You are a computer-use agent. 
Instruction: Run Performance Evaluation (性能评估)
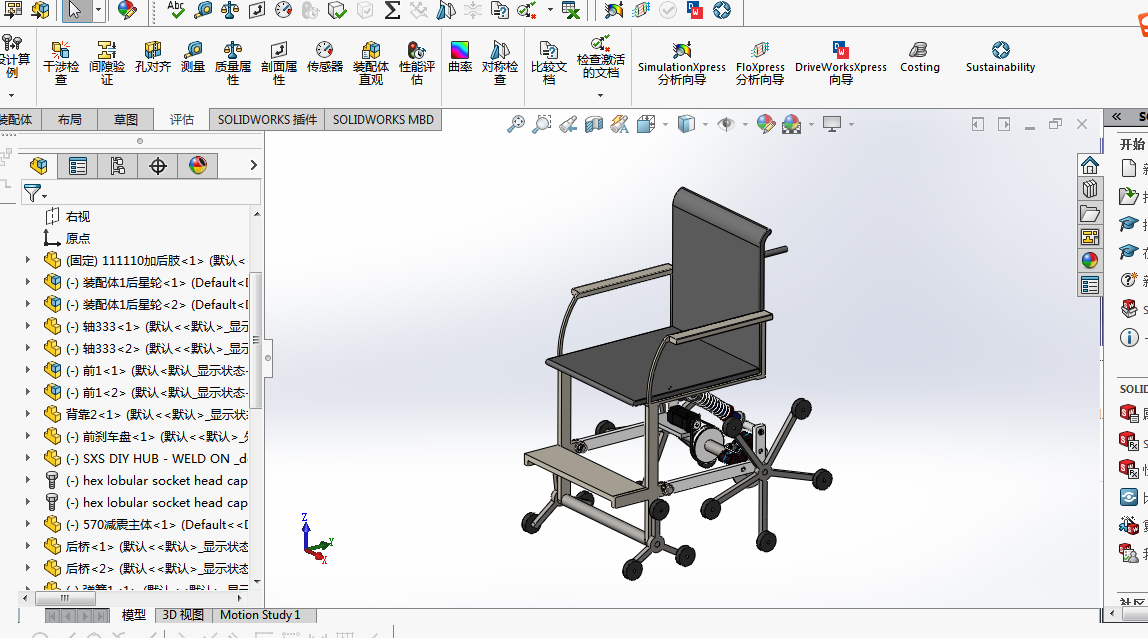(417, 62)
